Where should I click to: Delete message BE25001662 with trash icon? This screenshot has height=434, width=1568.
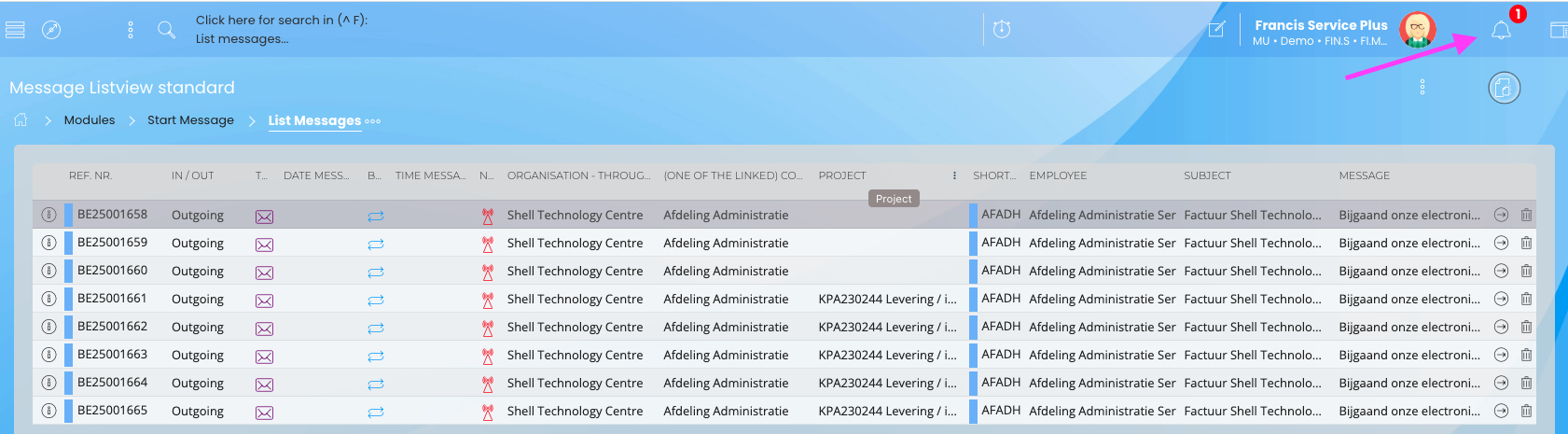pos(1526,327)
